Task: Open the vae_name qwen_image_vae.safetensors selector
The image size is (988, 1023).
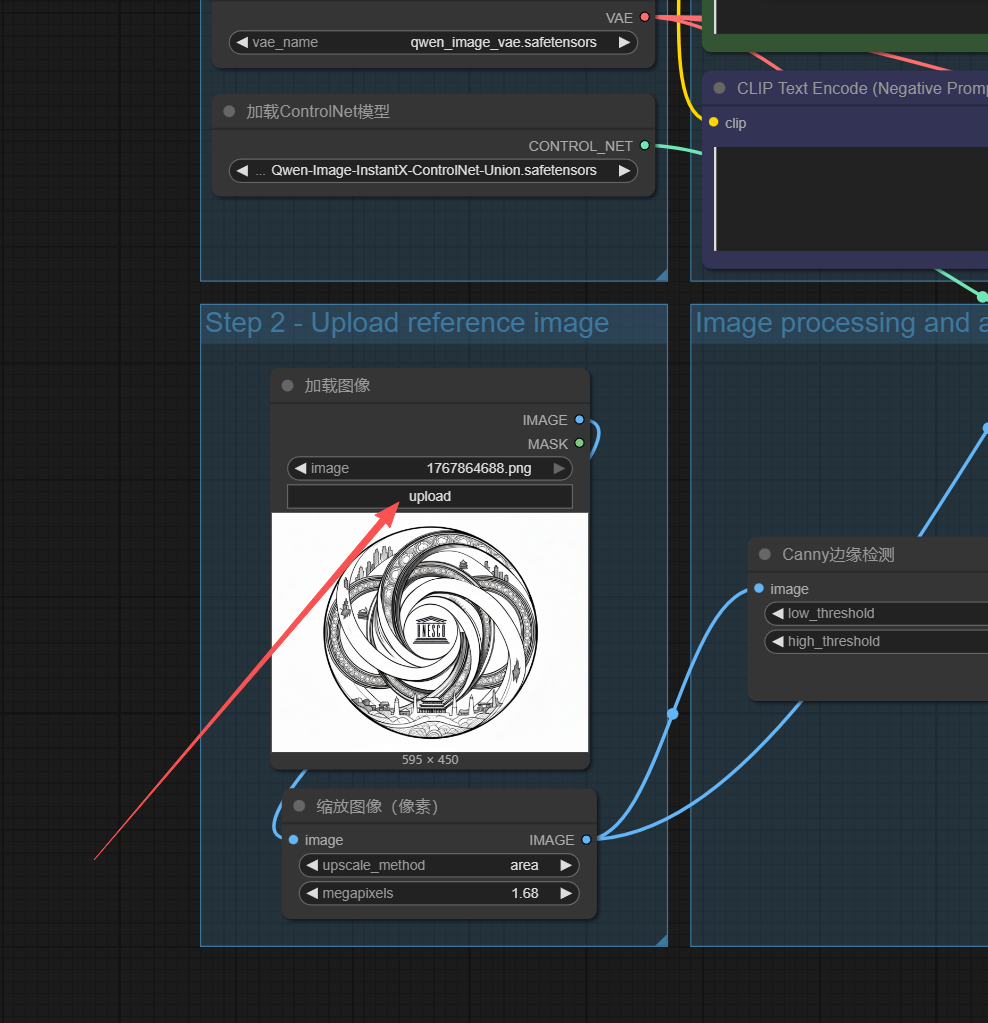Action: pyautogui.click(x=433, y=42)
